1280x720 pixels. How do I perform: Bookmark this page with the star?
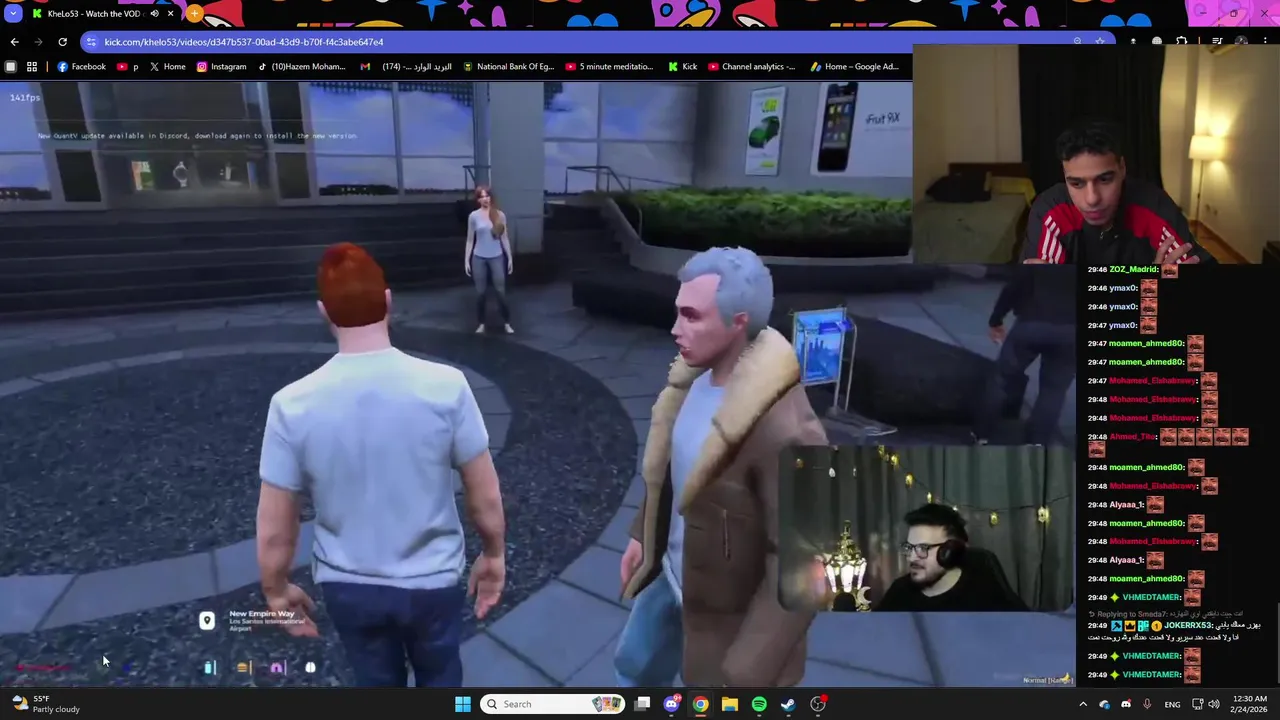tap(1100, 42)
